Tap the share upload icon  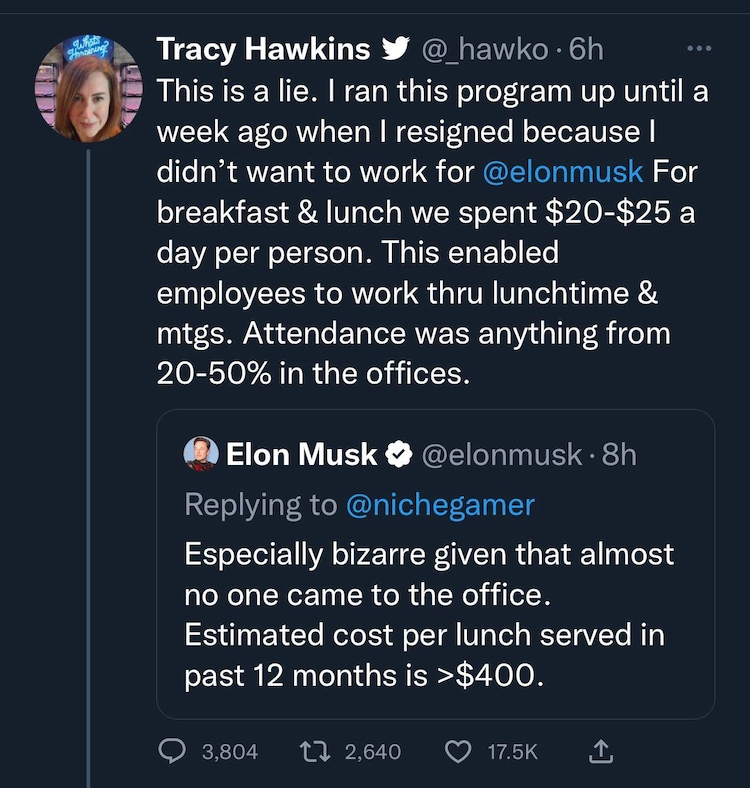(602, 751)
